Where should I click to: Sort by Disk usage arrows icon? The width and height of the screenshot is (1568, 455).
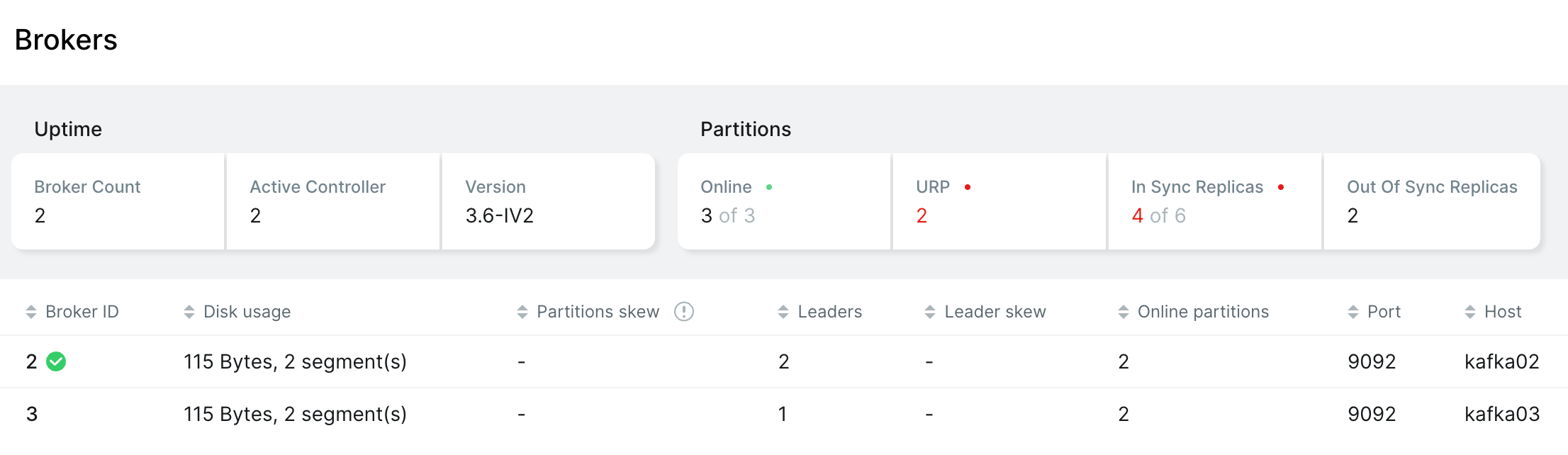pos(189,312)
